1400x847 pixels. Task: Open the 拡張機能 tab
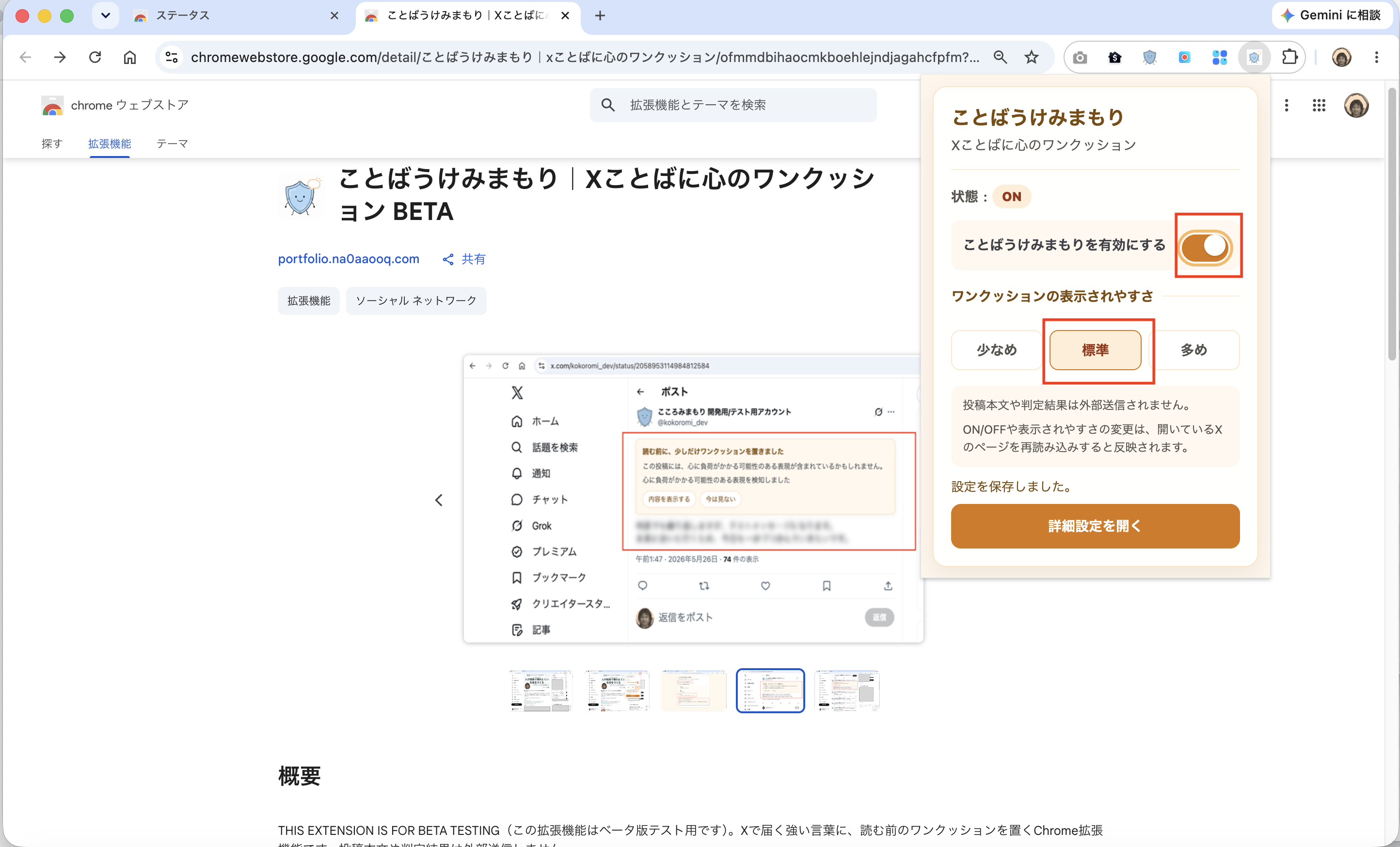pyautogui.click(x=110, y=144)
